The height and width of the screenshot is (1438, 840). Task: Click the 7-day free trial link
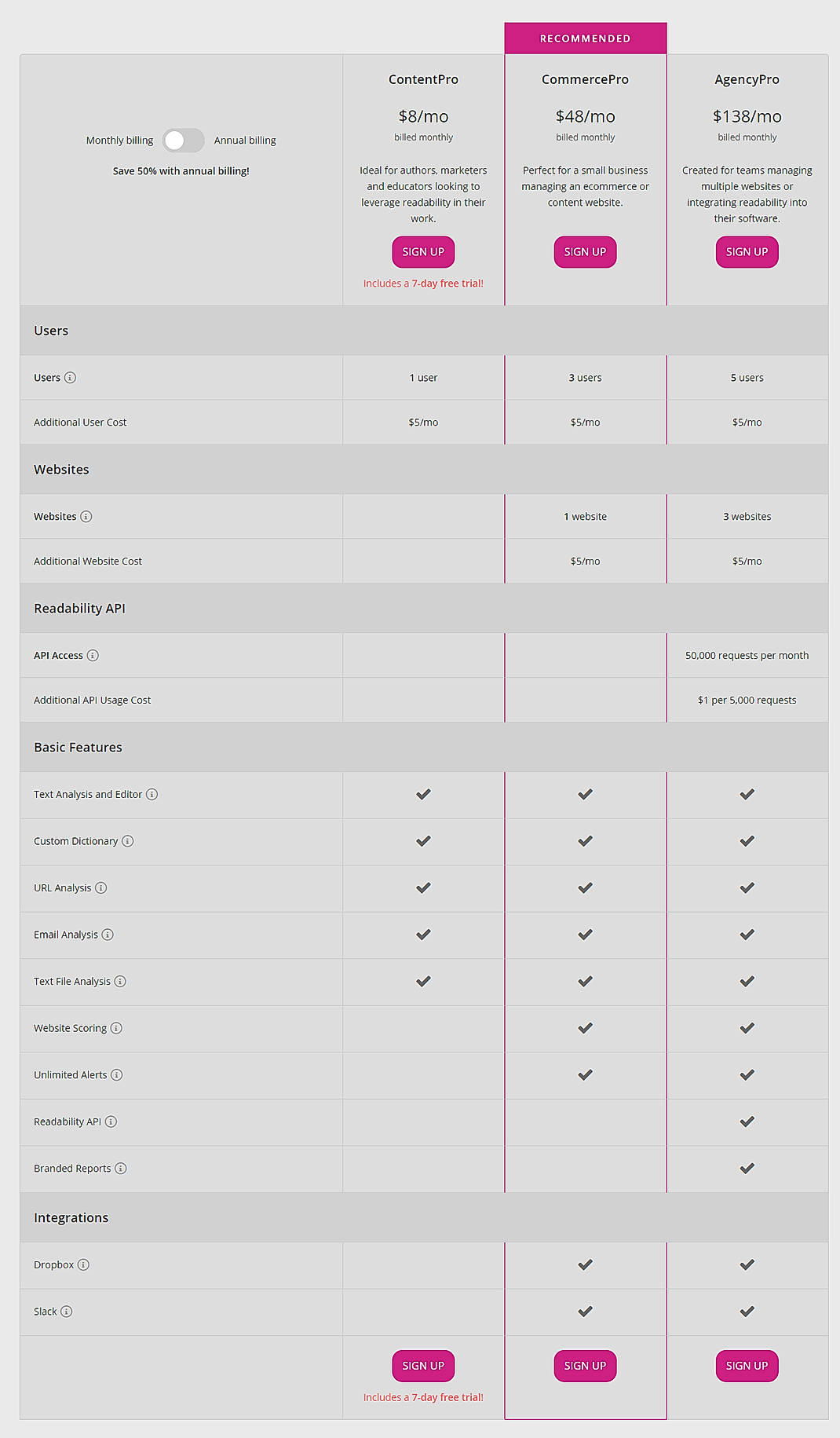448,283
